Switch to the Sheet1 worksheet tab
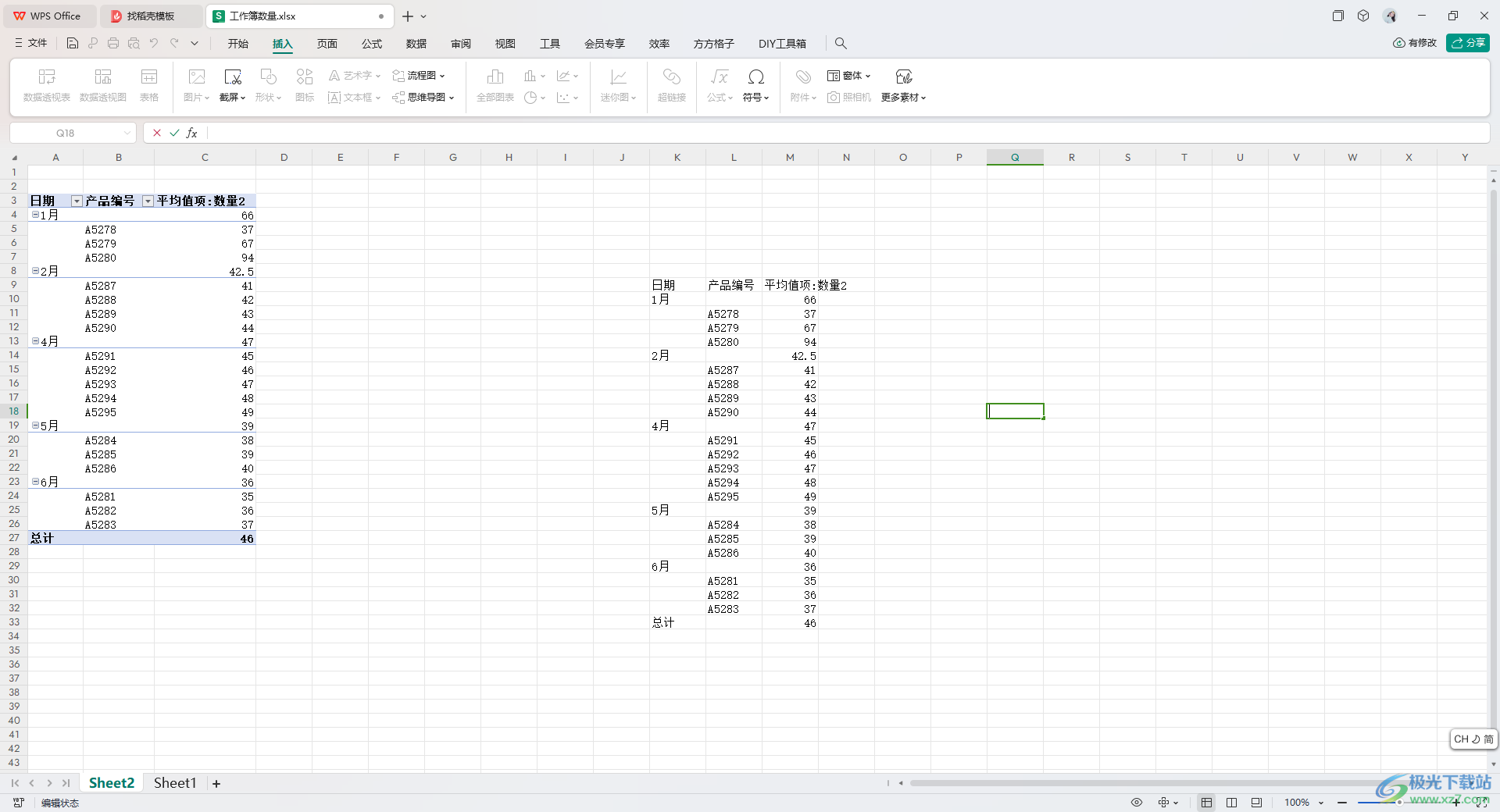 pos(175,783)
